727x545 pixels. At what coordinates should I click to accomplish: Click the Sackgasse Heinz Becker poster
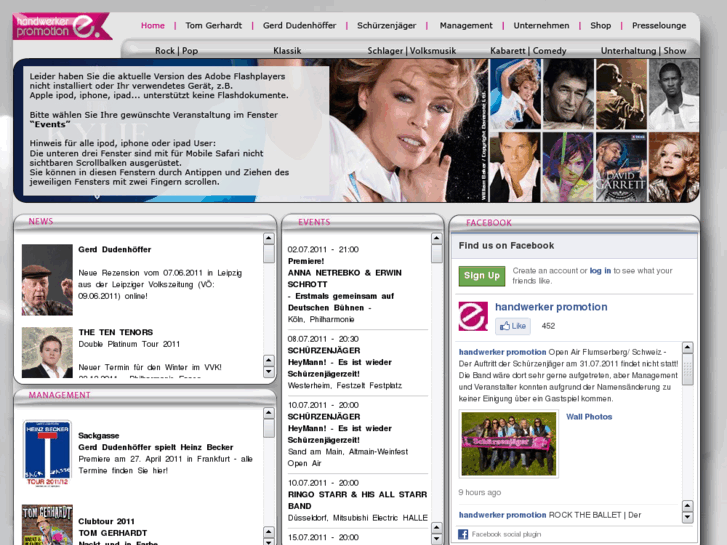(x=47, y=453)
